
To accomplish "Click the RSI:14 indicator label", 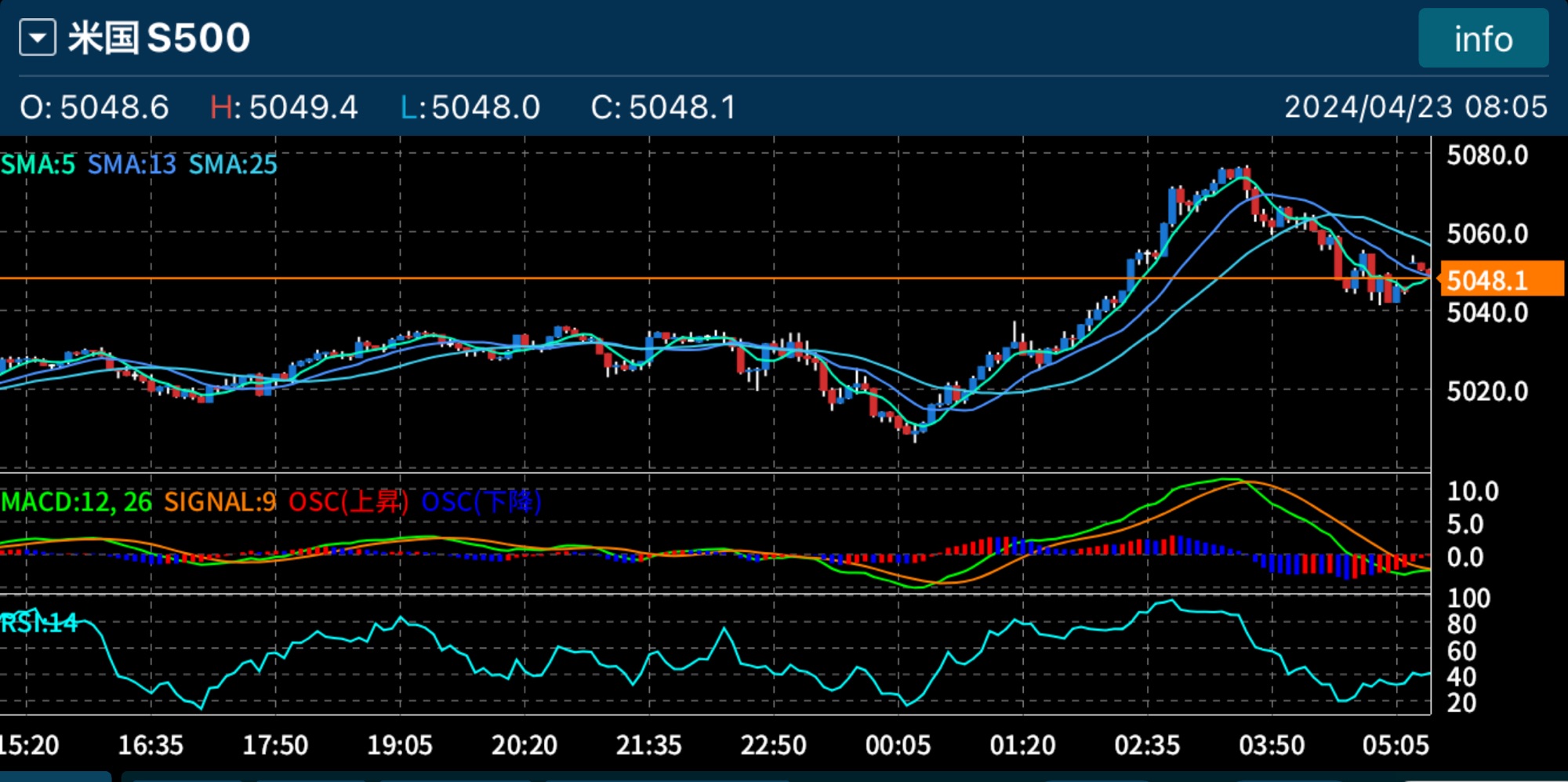I will [39, 624].
